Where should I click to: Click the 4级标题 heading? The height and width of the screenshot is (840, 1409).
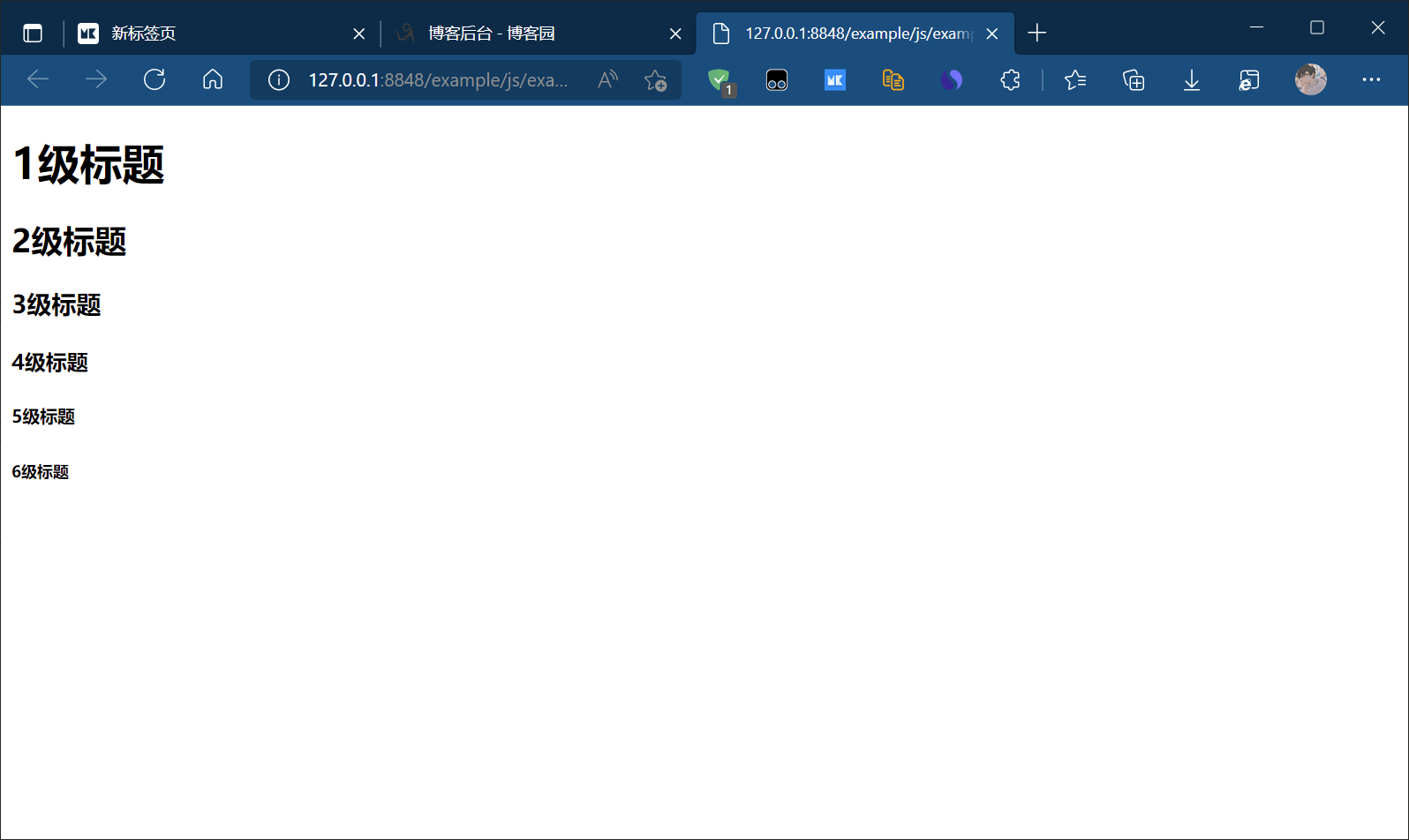(50, 363)
